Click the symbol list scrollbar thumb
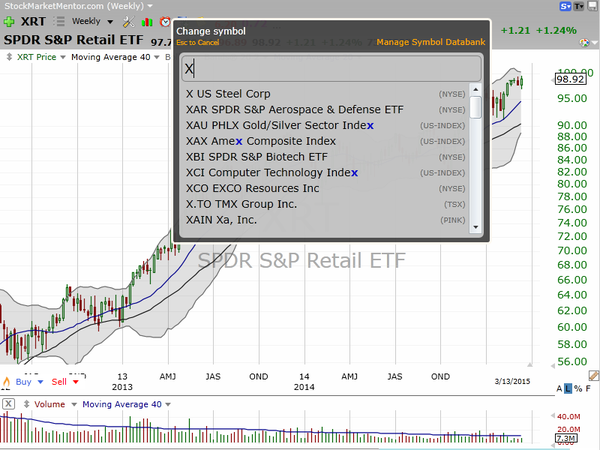Viewport: 600px width, 450px height. click(x=476, y=108)
